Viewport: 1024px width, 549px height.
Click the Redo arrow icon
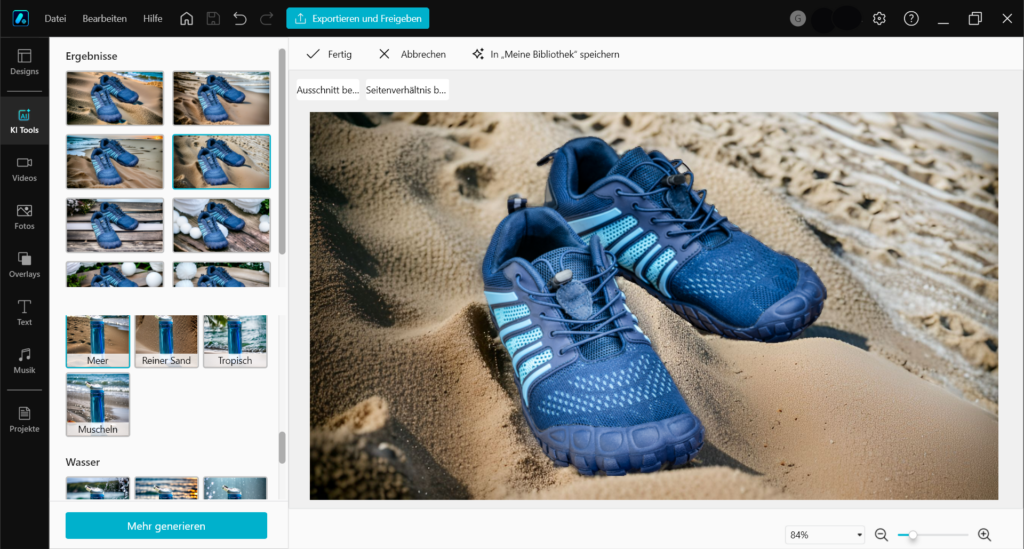(266, 19)
